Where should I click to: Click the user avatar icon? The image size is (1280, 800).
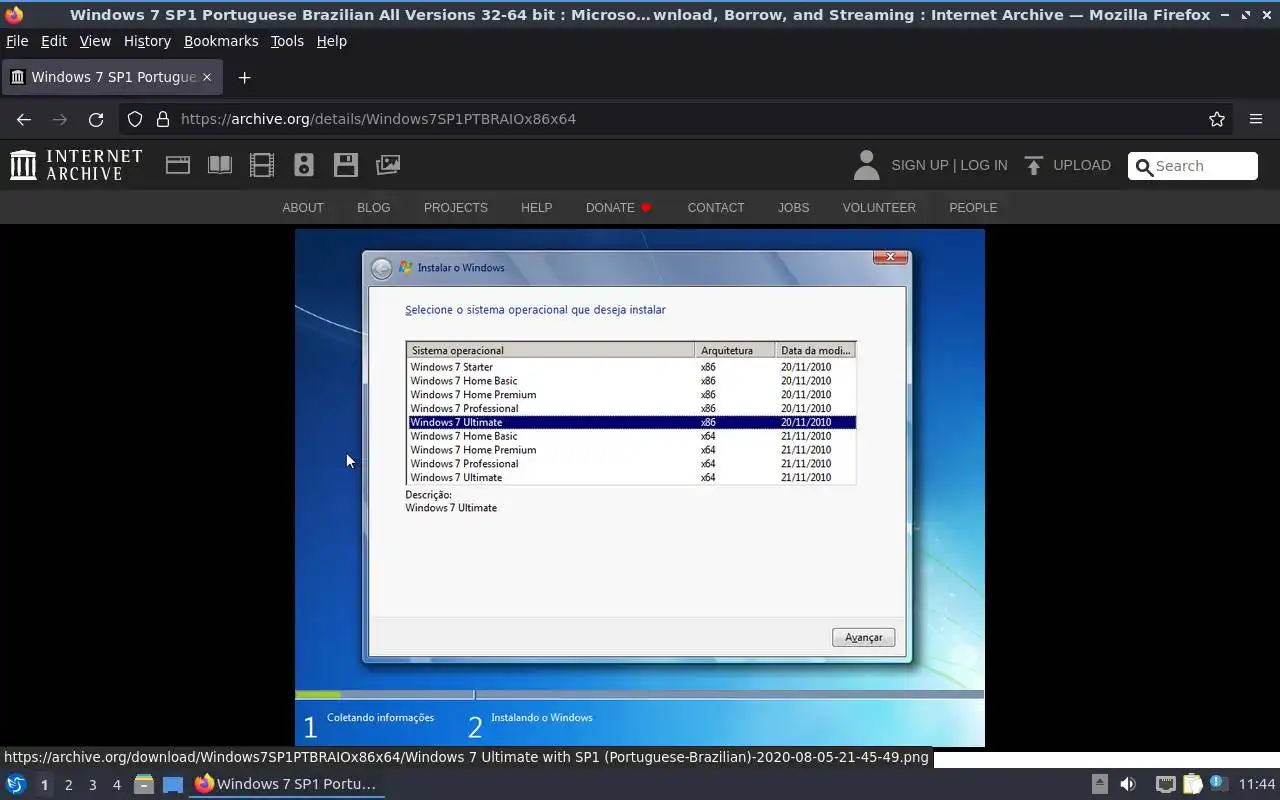[867, 165]
